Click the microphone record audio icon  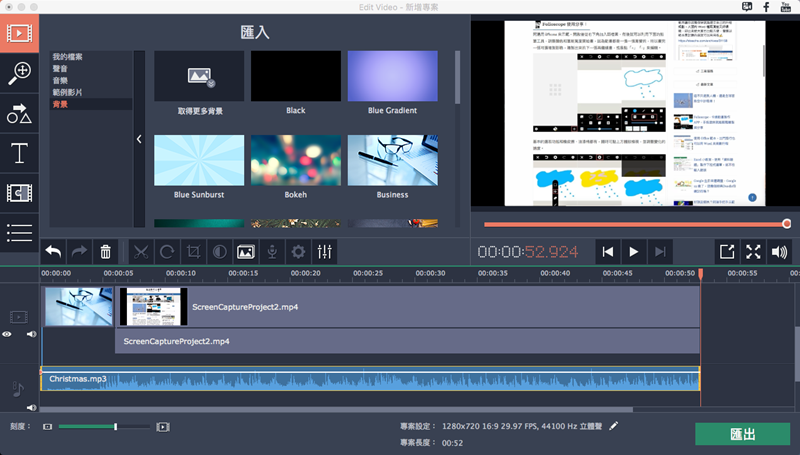pyautogui.click(x=271, y=252)
